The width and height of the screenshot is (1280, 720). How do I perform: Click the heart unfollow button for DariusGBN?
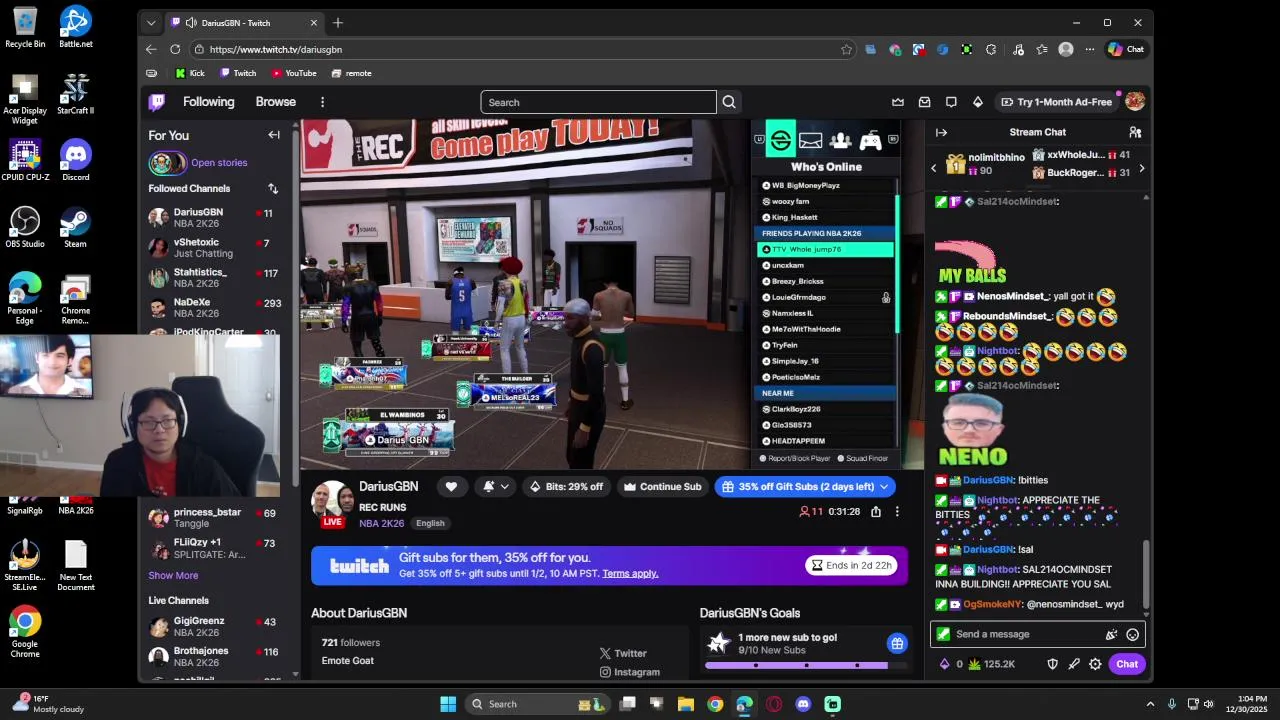451,487
